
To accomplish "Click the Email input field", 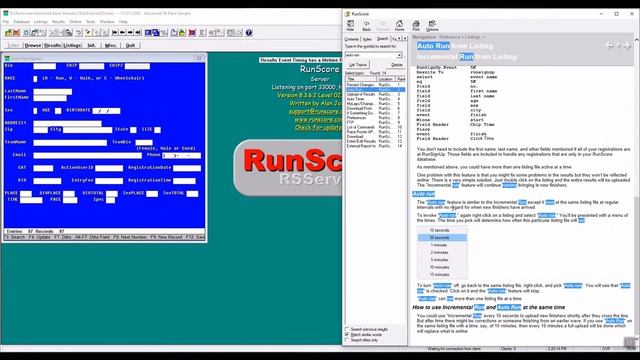I will 87,155.
